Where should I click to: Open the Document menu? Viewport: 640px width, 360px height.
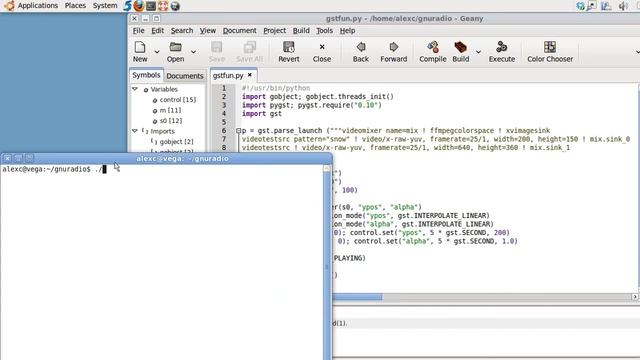click(240, 31)
